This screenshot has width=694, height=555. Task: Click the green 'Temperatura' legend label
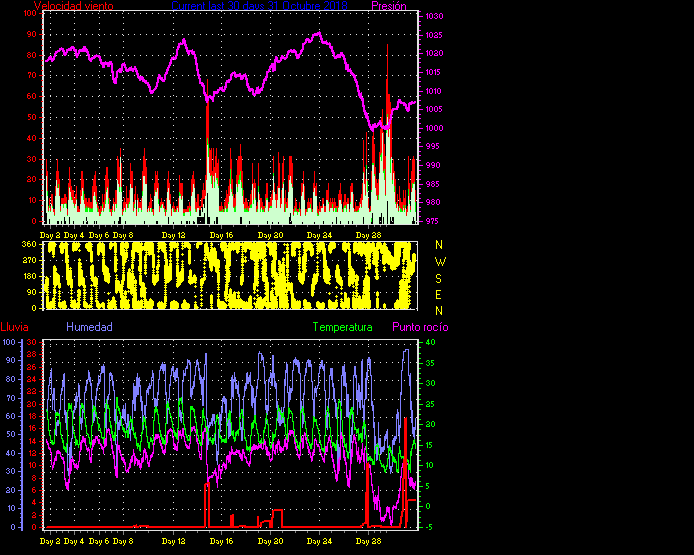343,327
